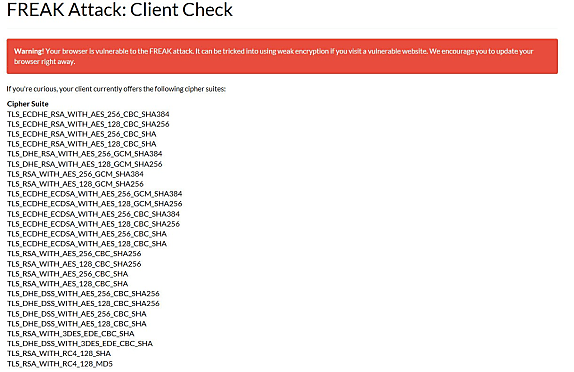Image resolution: width=574 pixels, height=372 pixels.
Task: Select the TLS_DHE_DSS_WITH_AES_128_CBC_SHA entry
Action: pos(77,324)
